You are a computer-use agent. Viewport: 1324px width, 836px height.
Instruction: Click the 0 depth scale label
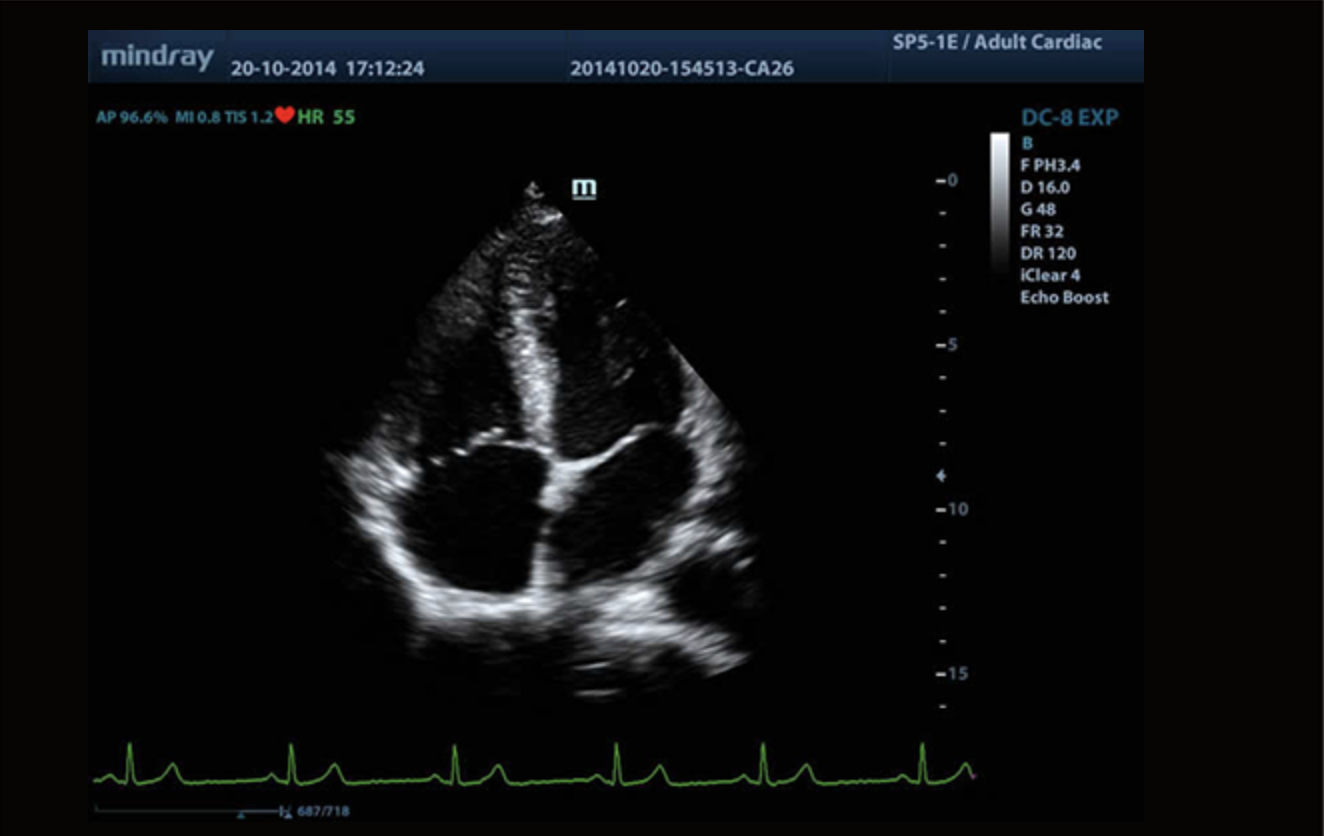coord(952,181)
